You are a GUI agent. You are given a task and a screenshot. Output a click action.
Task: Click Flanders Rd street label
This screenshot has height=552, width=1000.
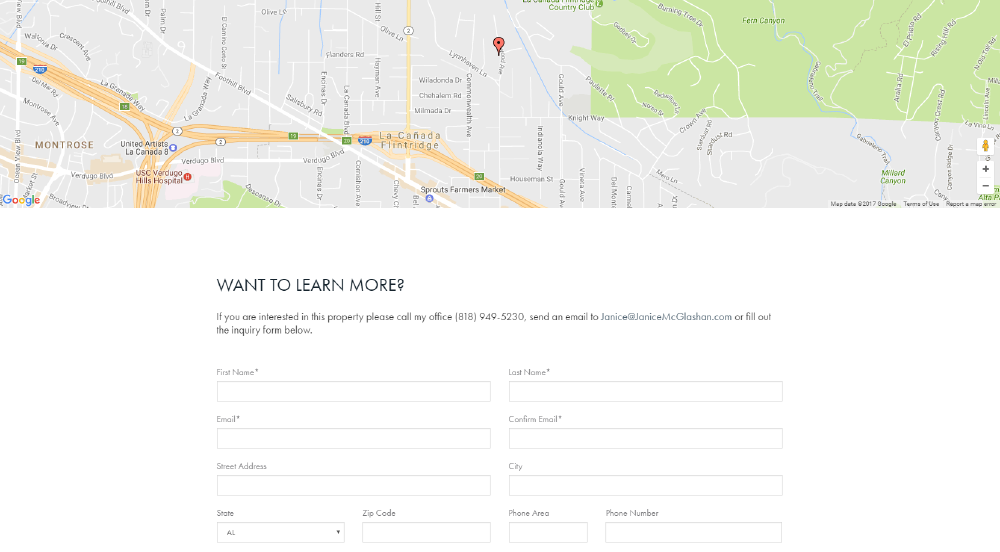[x=344, y=55]
